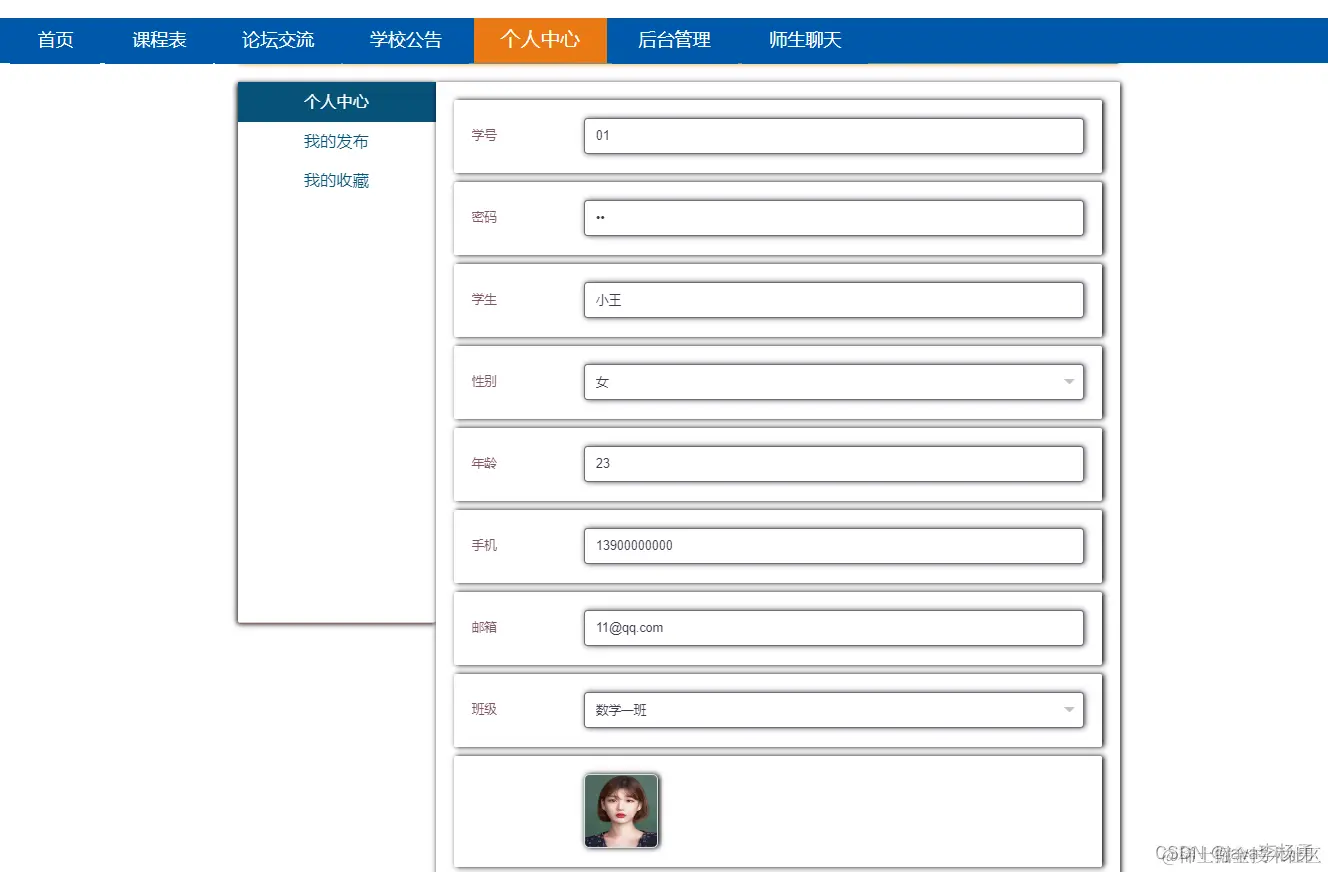Open 师生聊天 from top navigation

pyautogui.click(x=805, y=40)
